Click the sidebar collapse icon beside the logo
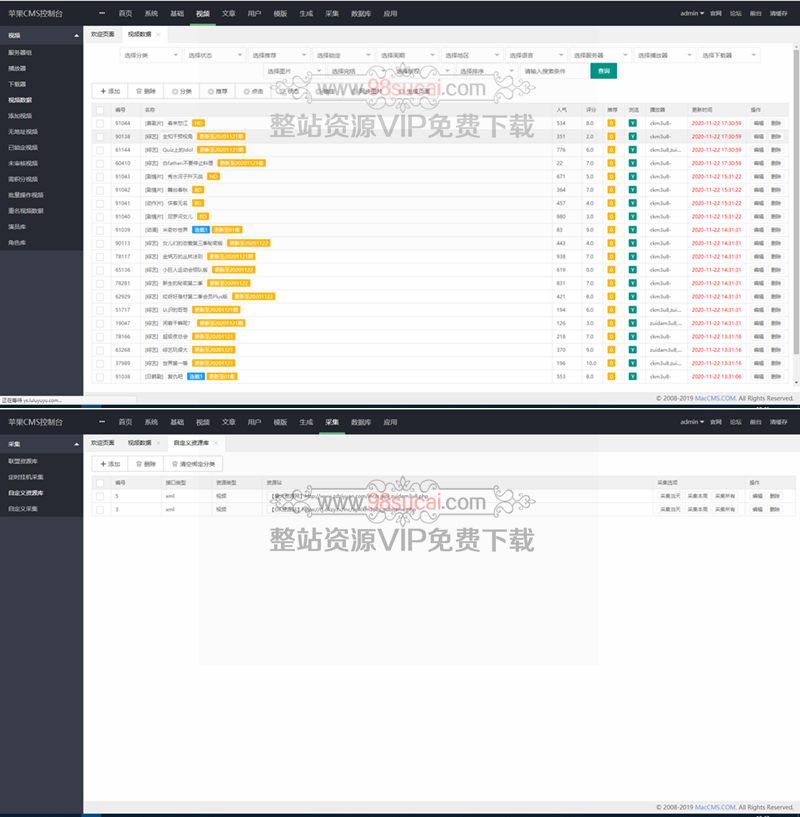The image size is (800, 817). point(100,14)
